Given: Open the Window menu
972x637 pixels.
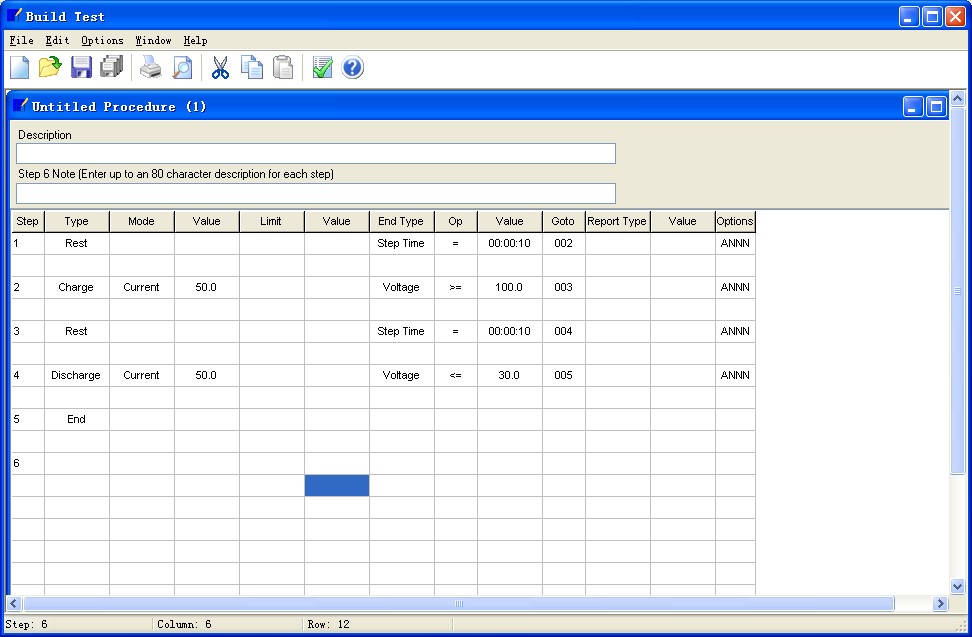Looking at the screenshot, I should [x=153, y=41].
